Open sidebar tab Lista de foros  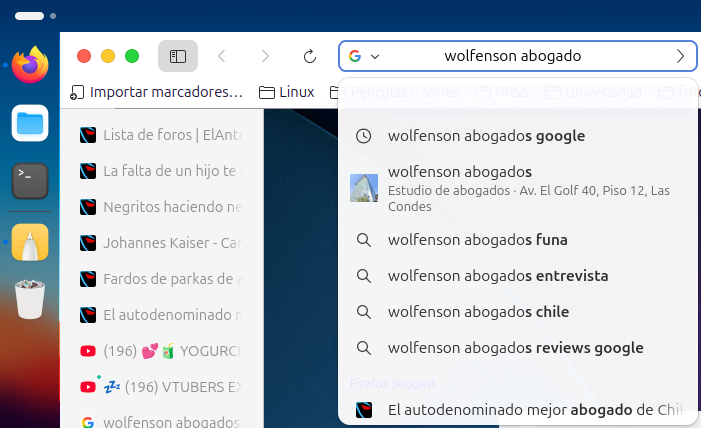(161, 135)
